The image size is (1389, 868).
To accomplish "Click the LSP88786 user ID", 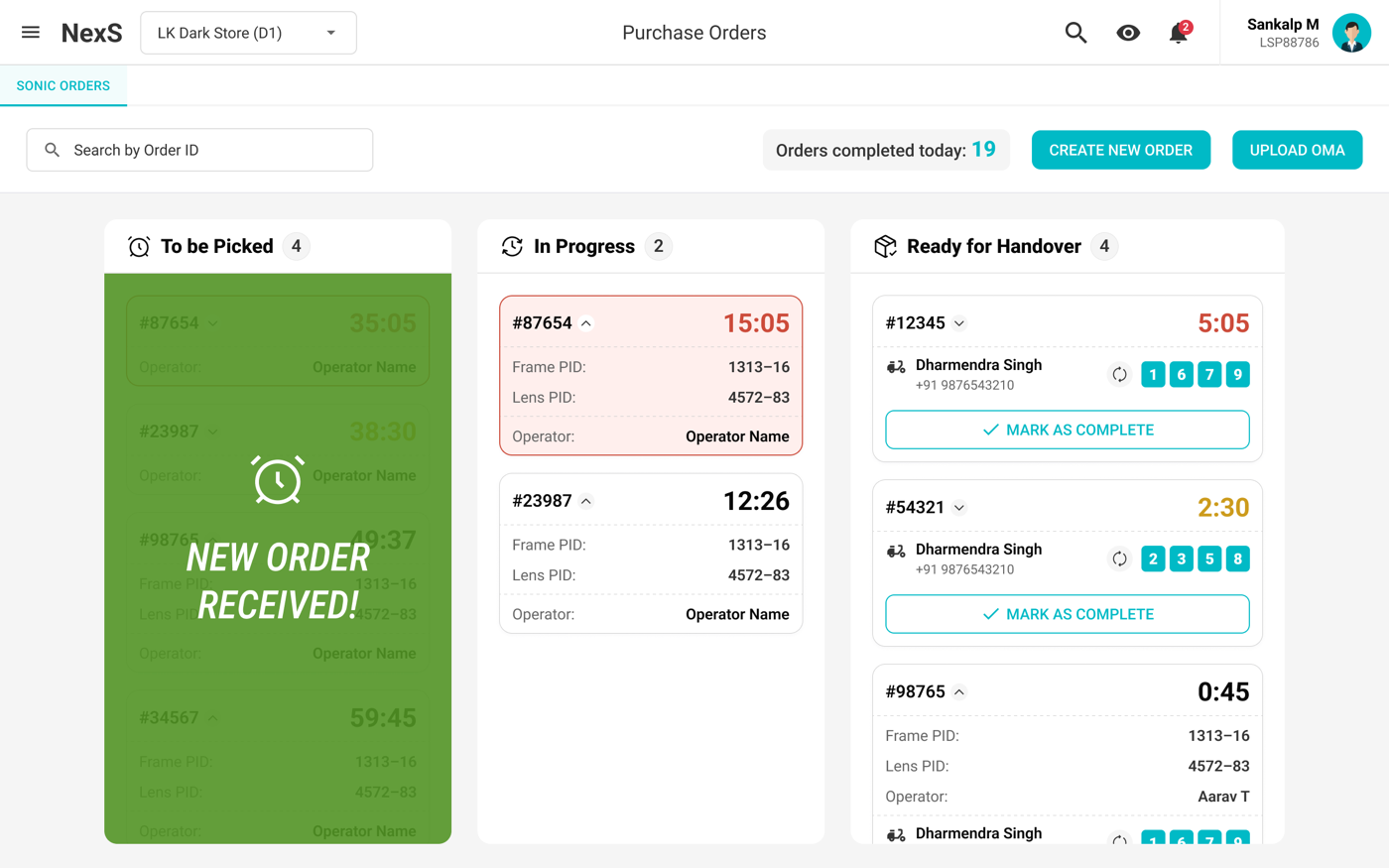I will click(1289, 43).
